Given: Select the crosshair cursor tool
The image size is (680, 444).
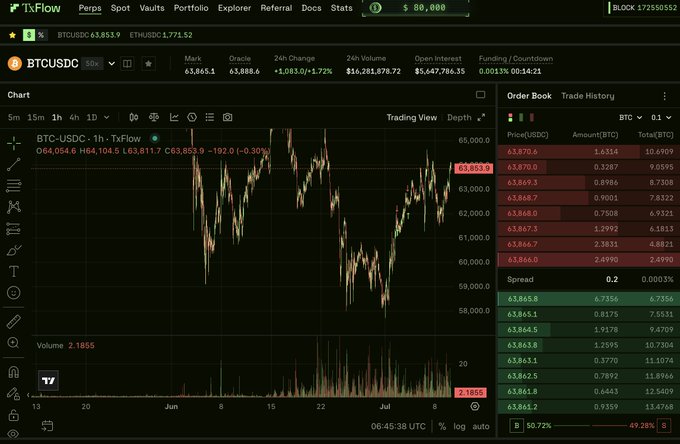Looking at the screenshot, I should pos(14,143).
